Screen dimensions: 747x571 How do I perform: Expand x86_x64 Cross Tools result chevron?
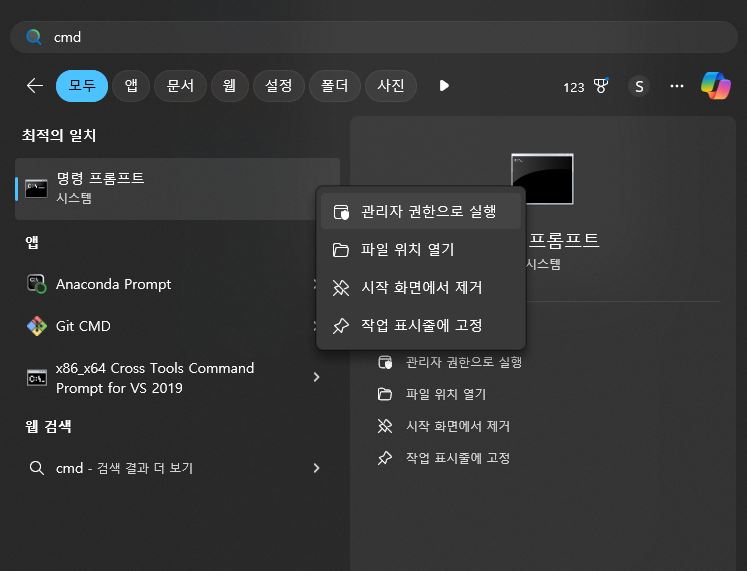click(316, 377)
